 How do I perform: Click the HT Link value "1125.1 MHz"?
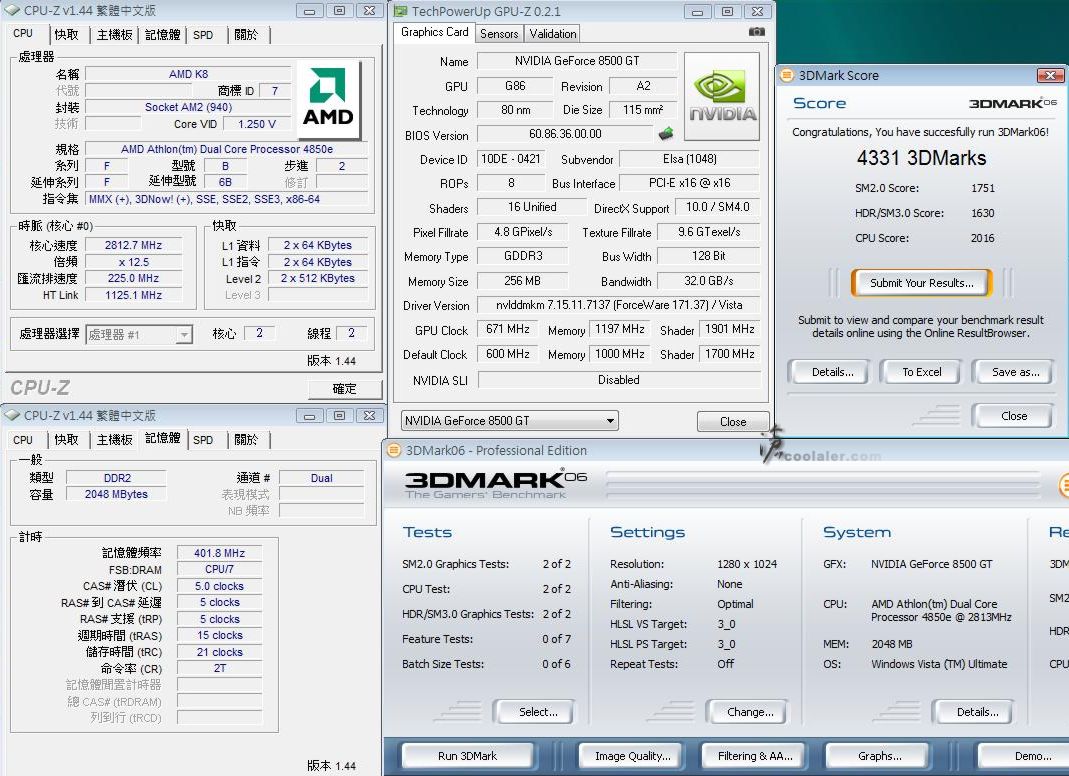pos(134,295)
